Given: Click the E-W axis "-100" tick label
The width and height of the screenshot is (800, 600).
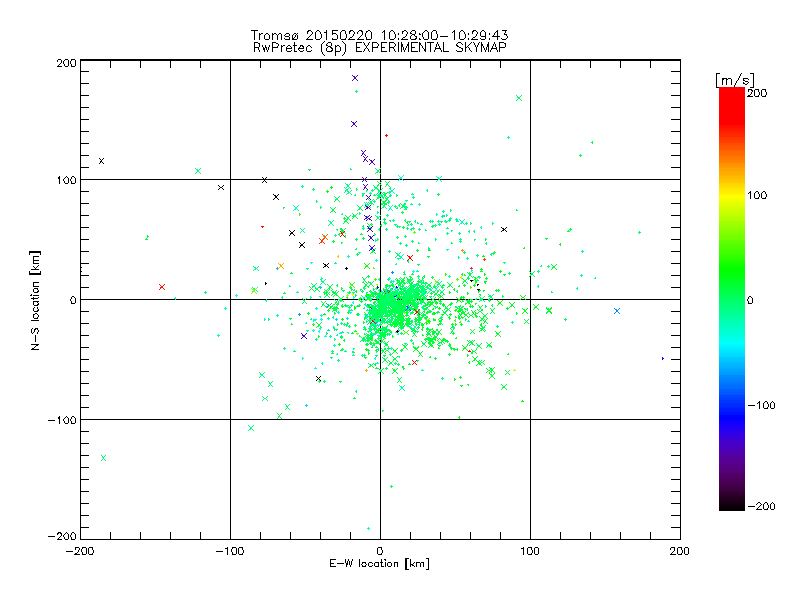Looking at the screenshot, I should (230, 551).
